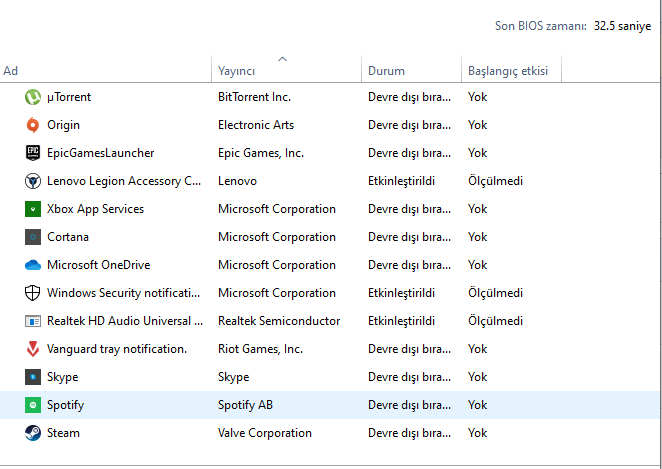
Task: Select the Vanguard tray notification name
Action: (x=117, y=349)
